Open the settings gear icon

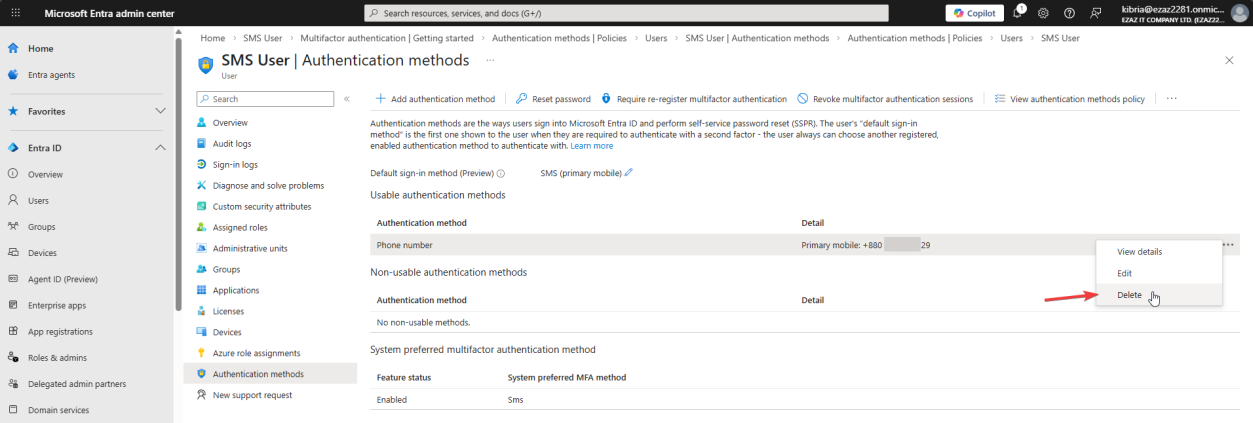1043,13
